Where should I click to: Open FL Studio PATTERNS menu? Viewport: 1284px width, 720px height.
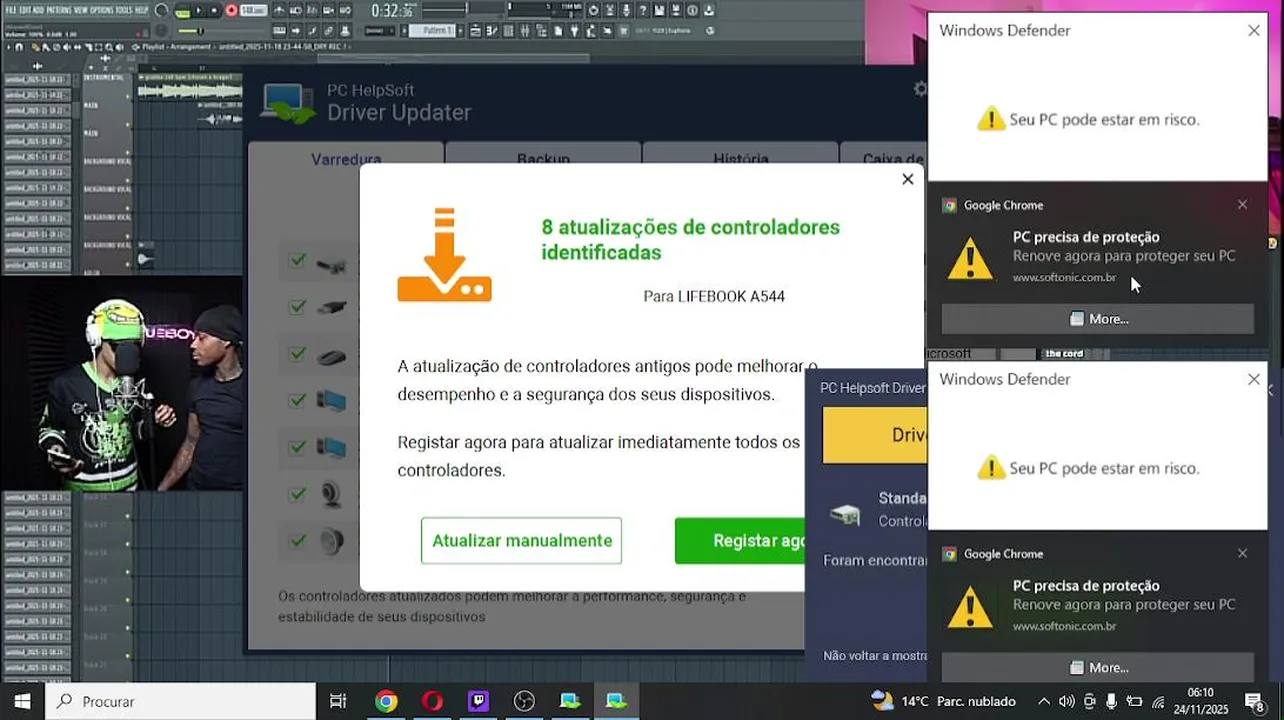point(60,10)
